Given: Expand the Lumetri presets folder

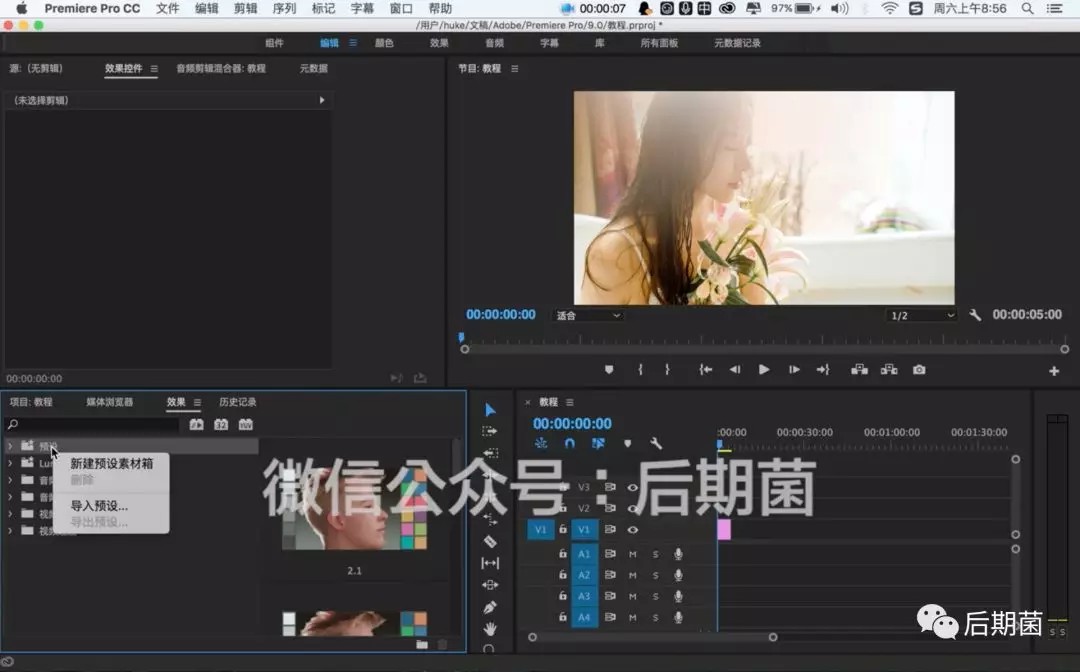Looking at the screenshot, I should (10, 463).
